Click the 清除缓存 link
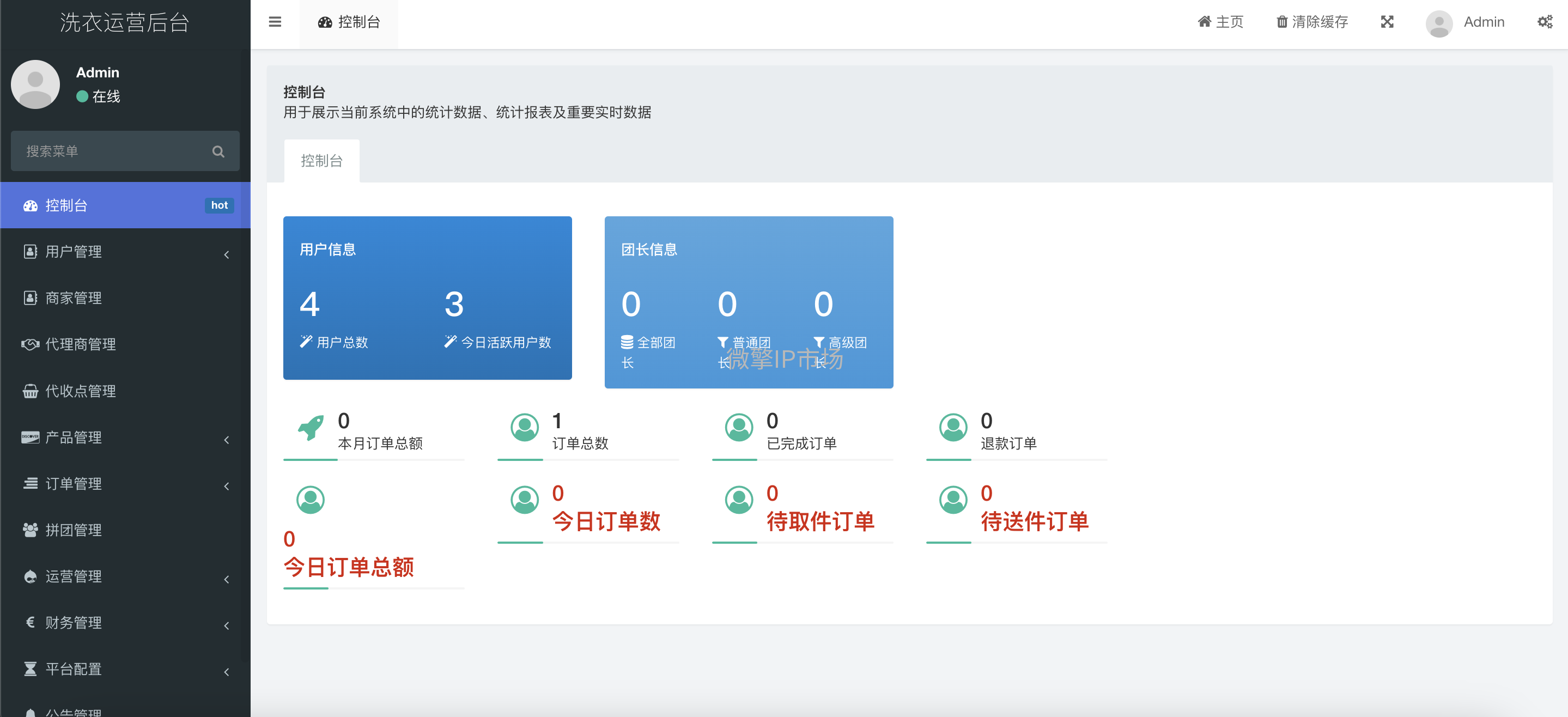 pos(1312,22)
